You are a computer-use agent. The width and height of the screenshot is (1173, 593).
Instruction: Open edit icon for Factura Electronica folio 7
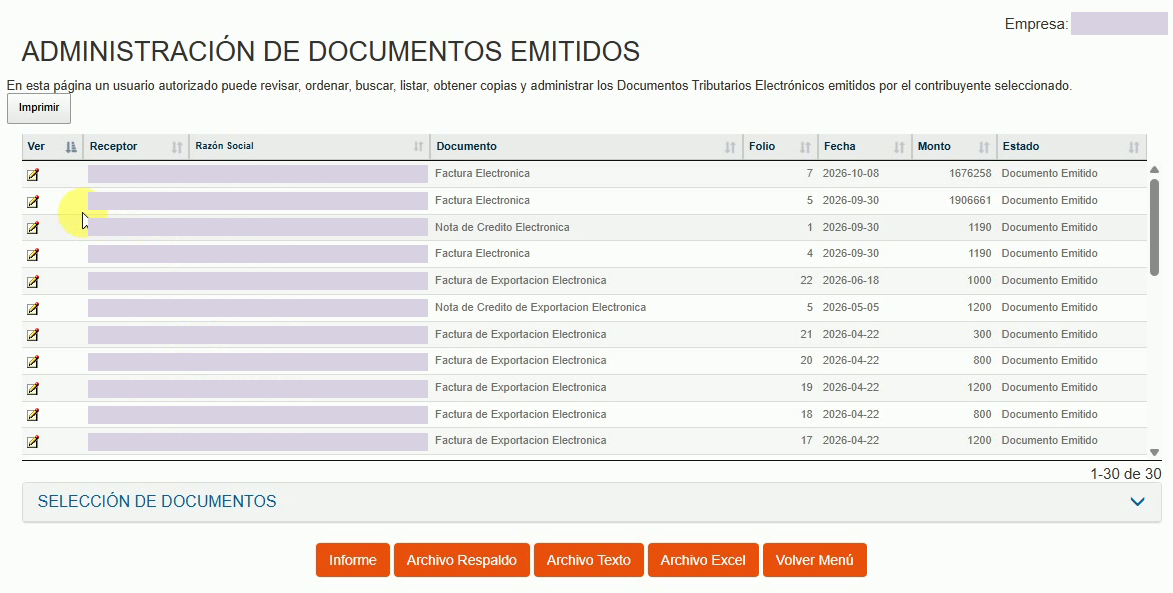[x=33, y=174]
